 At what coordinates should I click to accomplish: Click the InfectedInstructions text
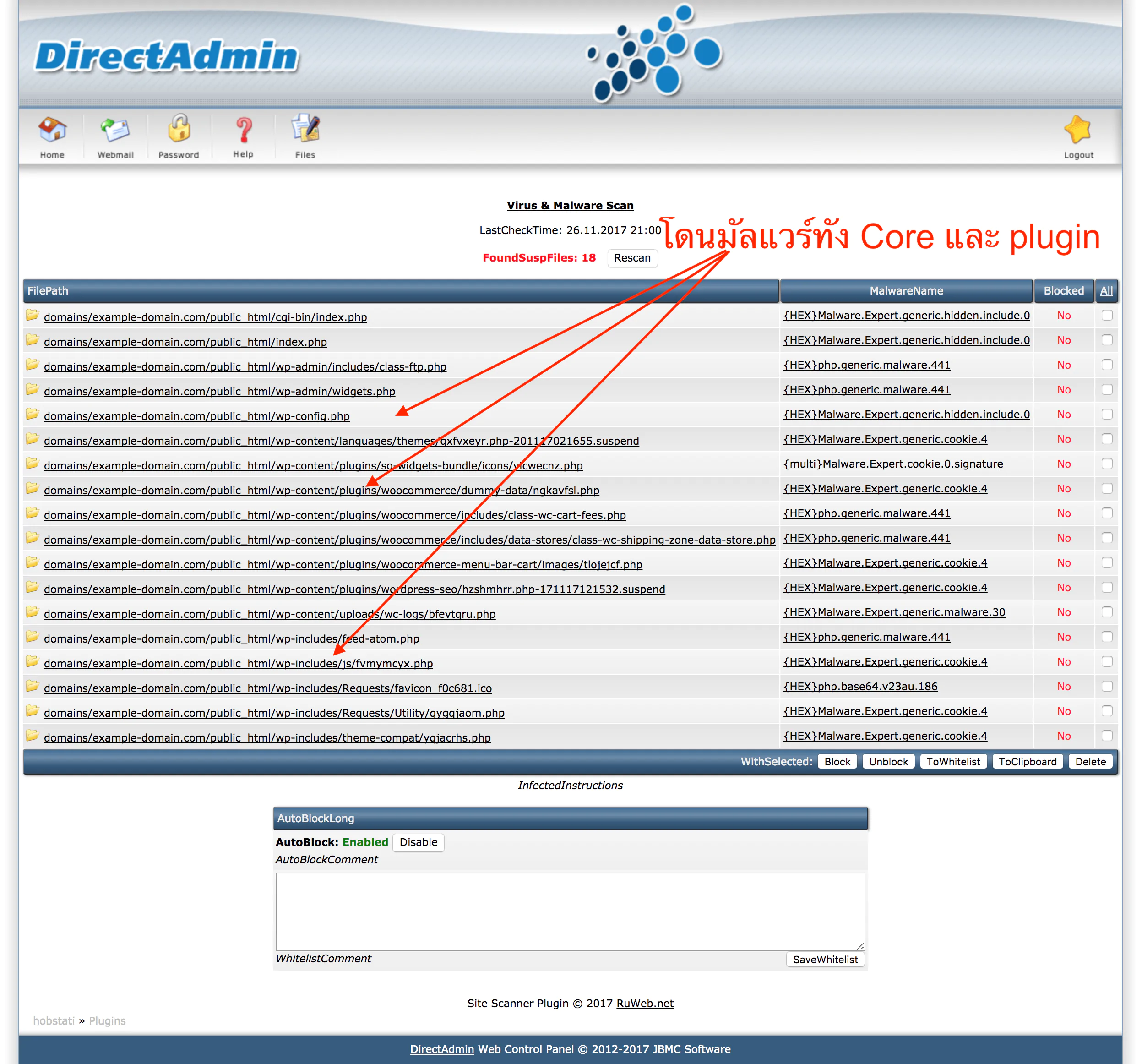tap(570, 786)
